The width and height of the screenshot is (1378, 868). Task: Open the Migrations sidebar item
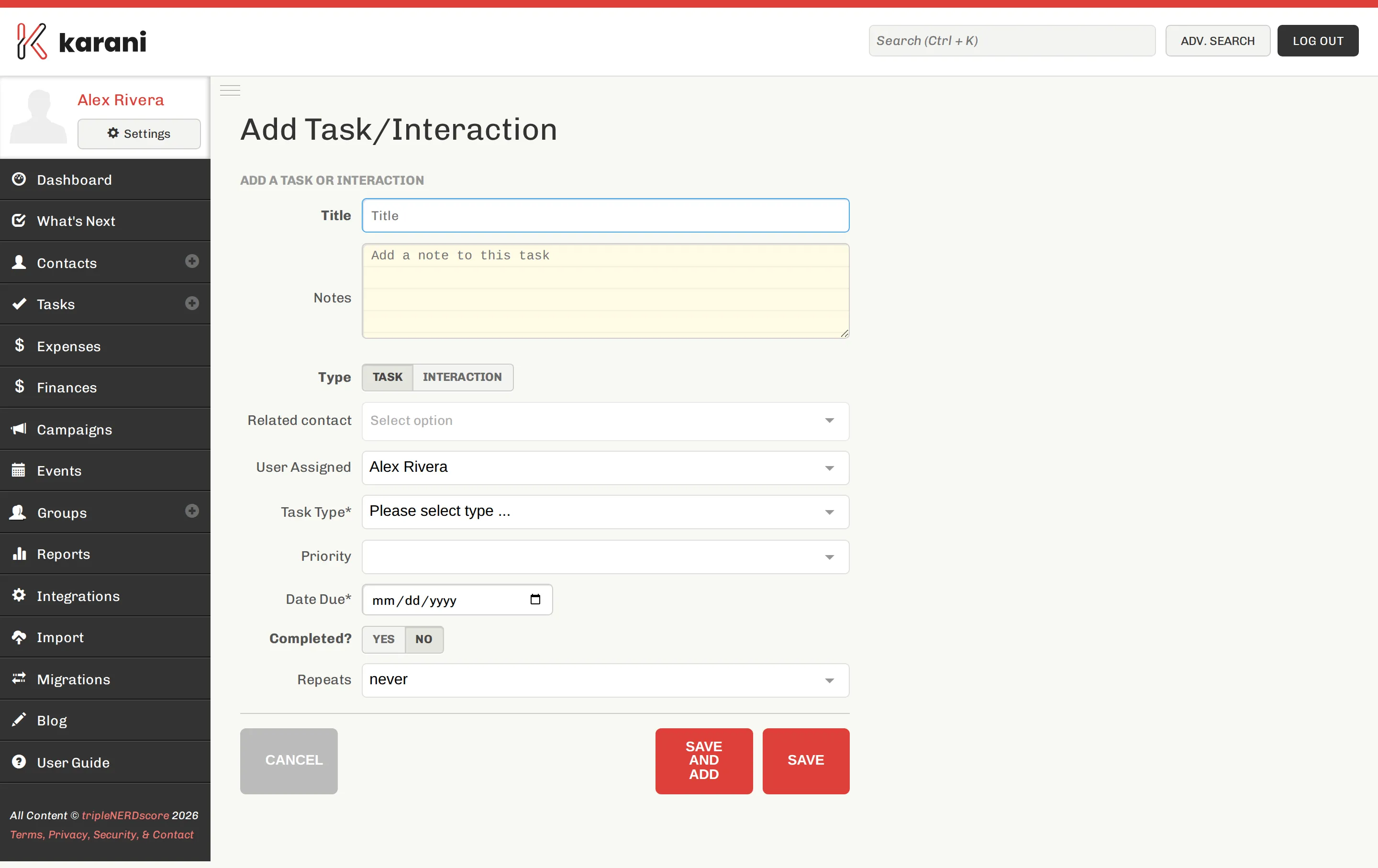click(105, 679)
